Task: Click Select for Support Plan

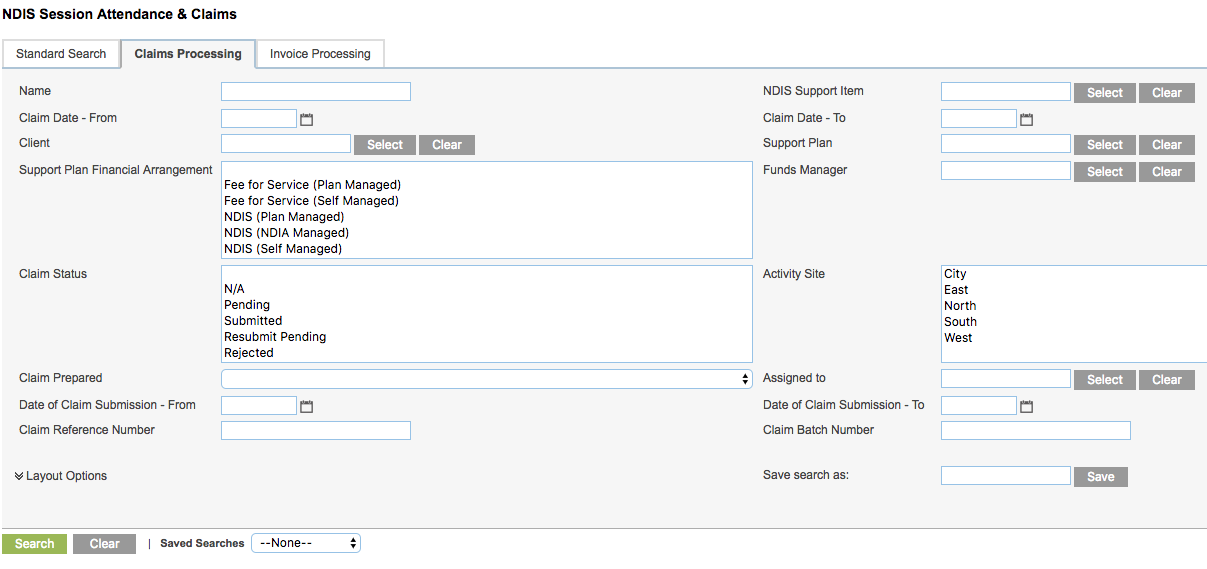Action: point(1105,145)
